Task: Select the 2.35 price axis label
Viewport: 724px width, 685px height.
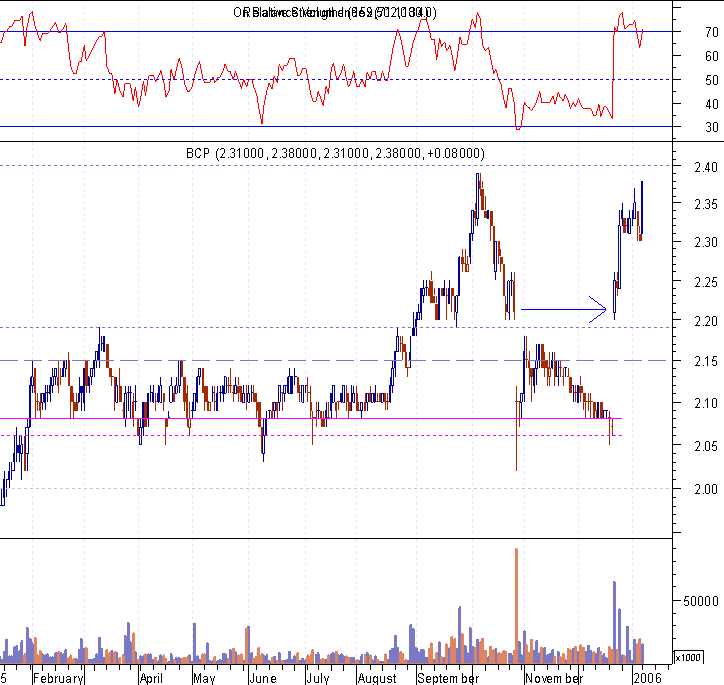Action: coord(706,204)
